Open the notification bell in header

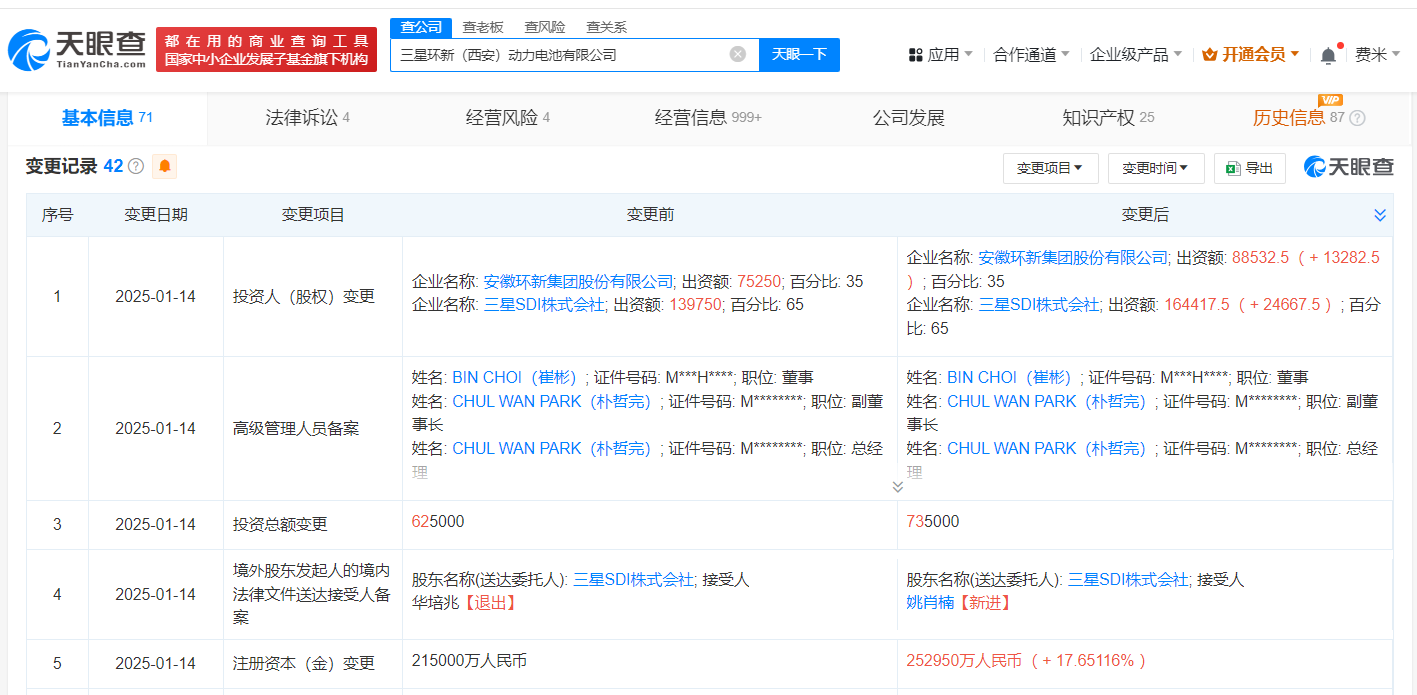tap(1328, 55)
